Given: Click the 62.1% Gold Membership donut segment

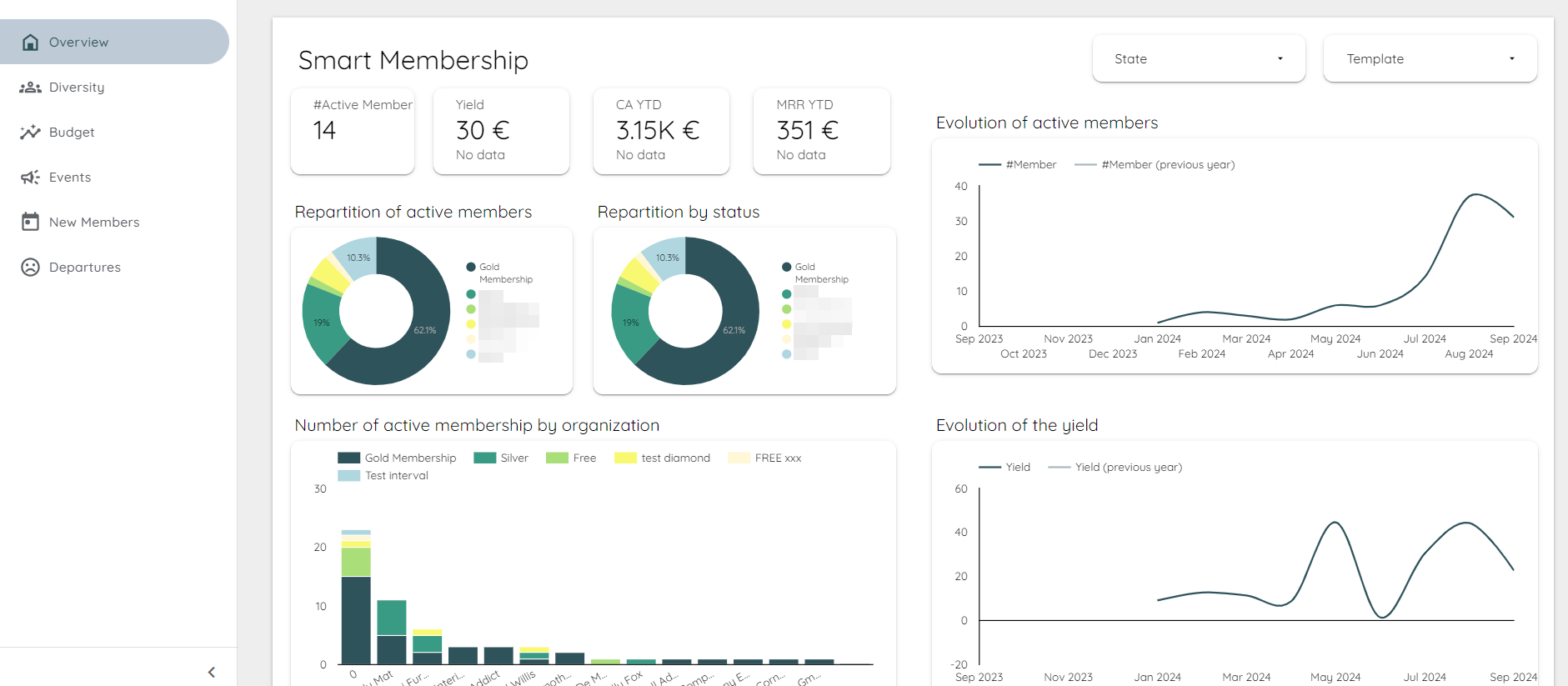Looking at the screenshot, I should [424, 330].
